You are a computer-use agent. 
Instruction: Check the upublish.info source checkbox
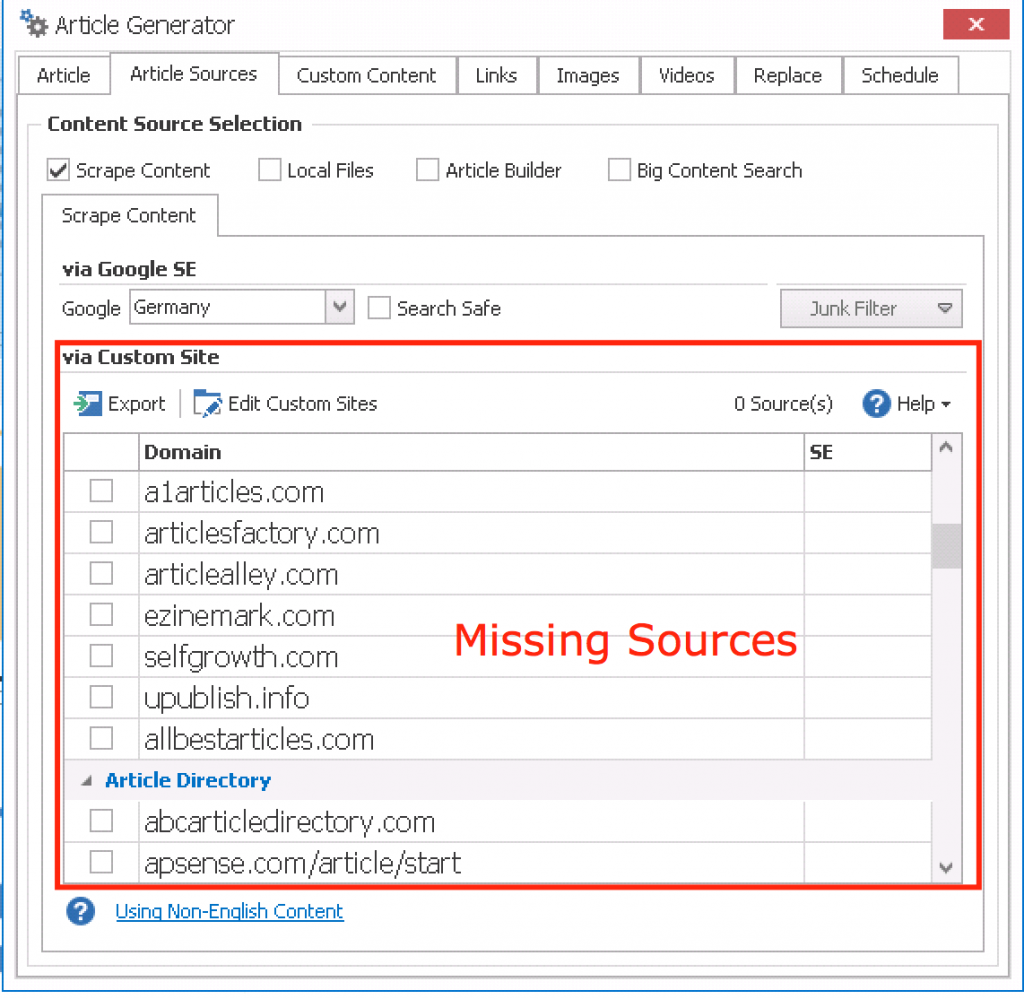101,697
